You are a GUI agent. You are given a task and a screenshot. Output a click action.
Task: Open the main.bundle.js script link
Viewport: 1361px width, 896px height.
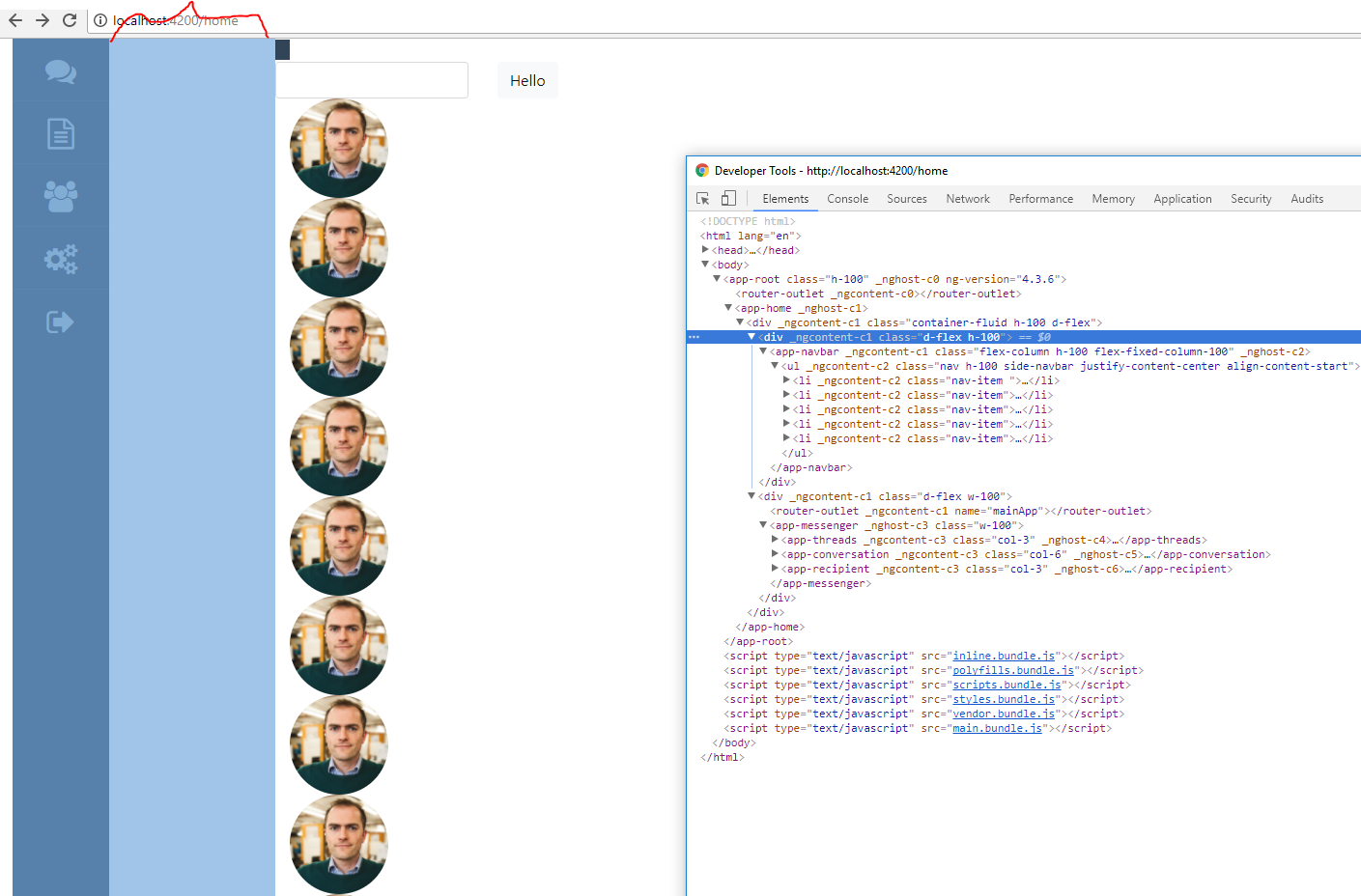coord(998,728)
